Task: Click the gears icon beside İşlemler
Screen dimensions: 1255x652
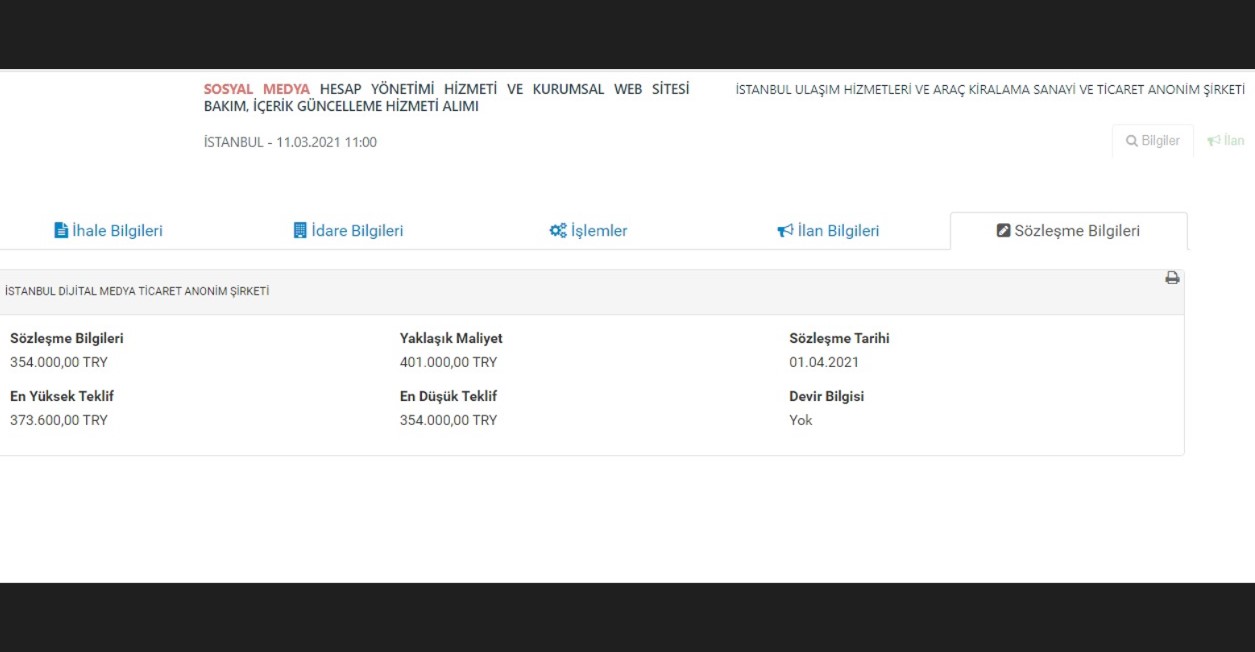Action: pos(558,231)
